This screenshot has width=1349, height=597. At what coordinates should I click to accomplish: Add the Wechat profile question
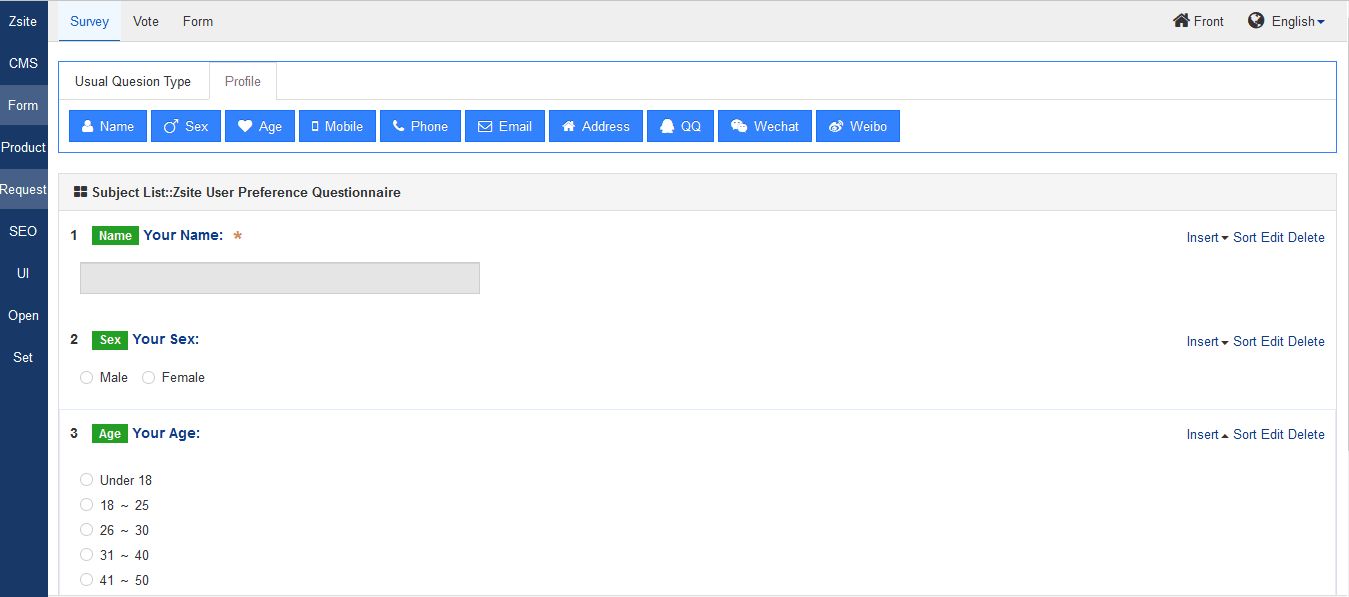tap(765, 126)
